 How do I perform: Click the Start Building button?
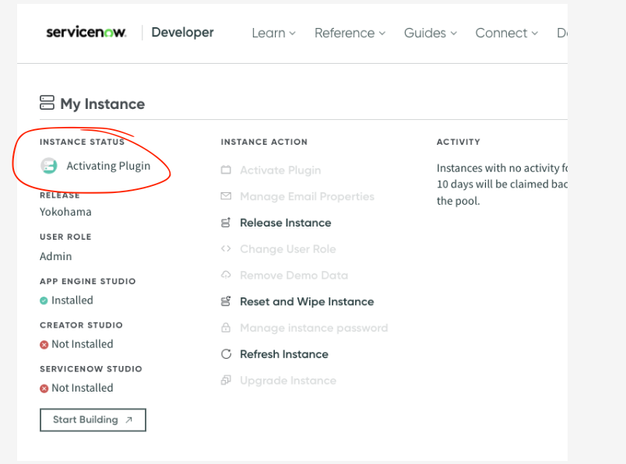point(93,420)
